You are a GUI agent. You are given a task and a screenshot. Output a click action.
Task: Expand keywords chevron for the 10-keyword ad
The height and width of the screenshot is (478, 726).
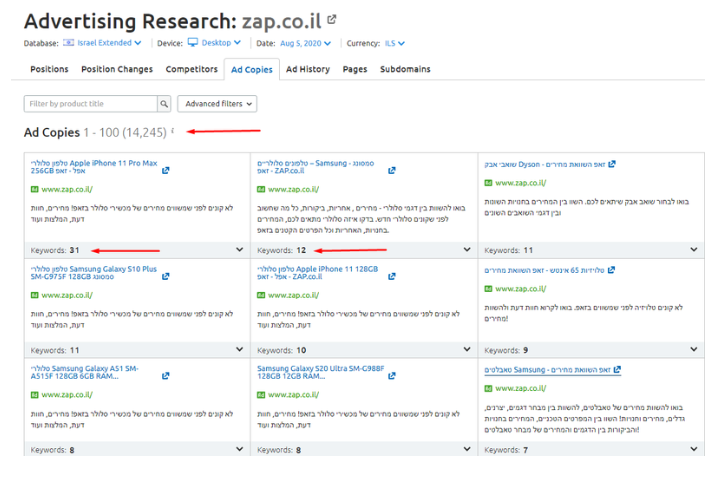pos(467,349)
